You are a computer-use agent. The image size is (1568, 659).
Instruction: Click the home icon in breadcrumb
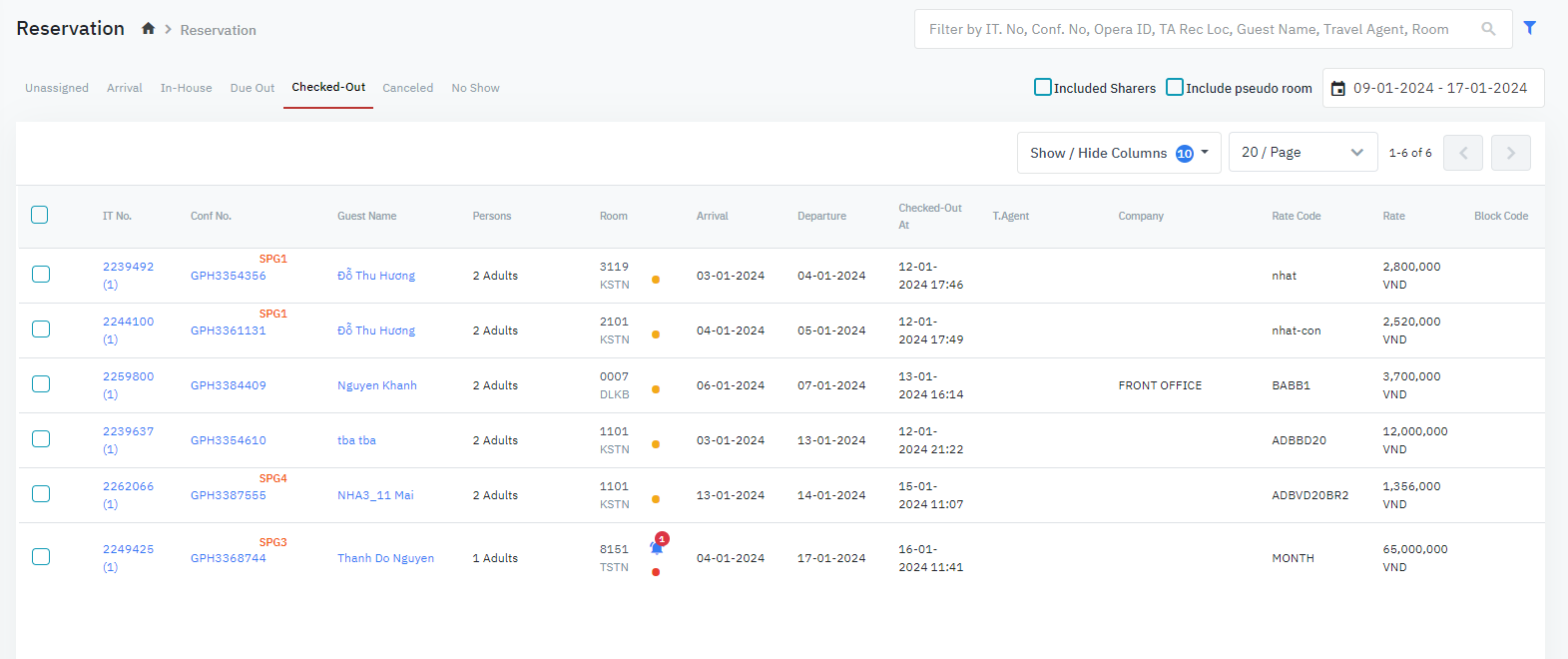tap(148, 29)
